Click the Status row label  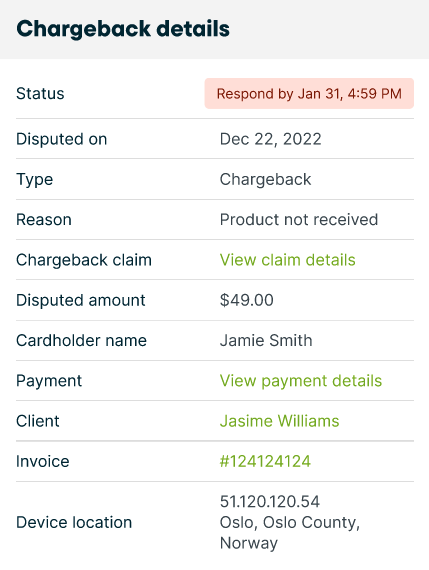pyautogui.click(x=40, y=93)
